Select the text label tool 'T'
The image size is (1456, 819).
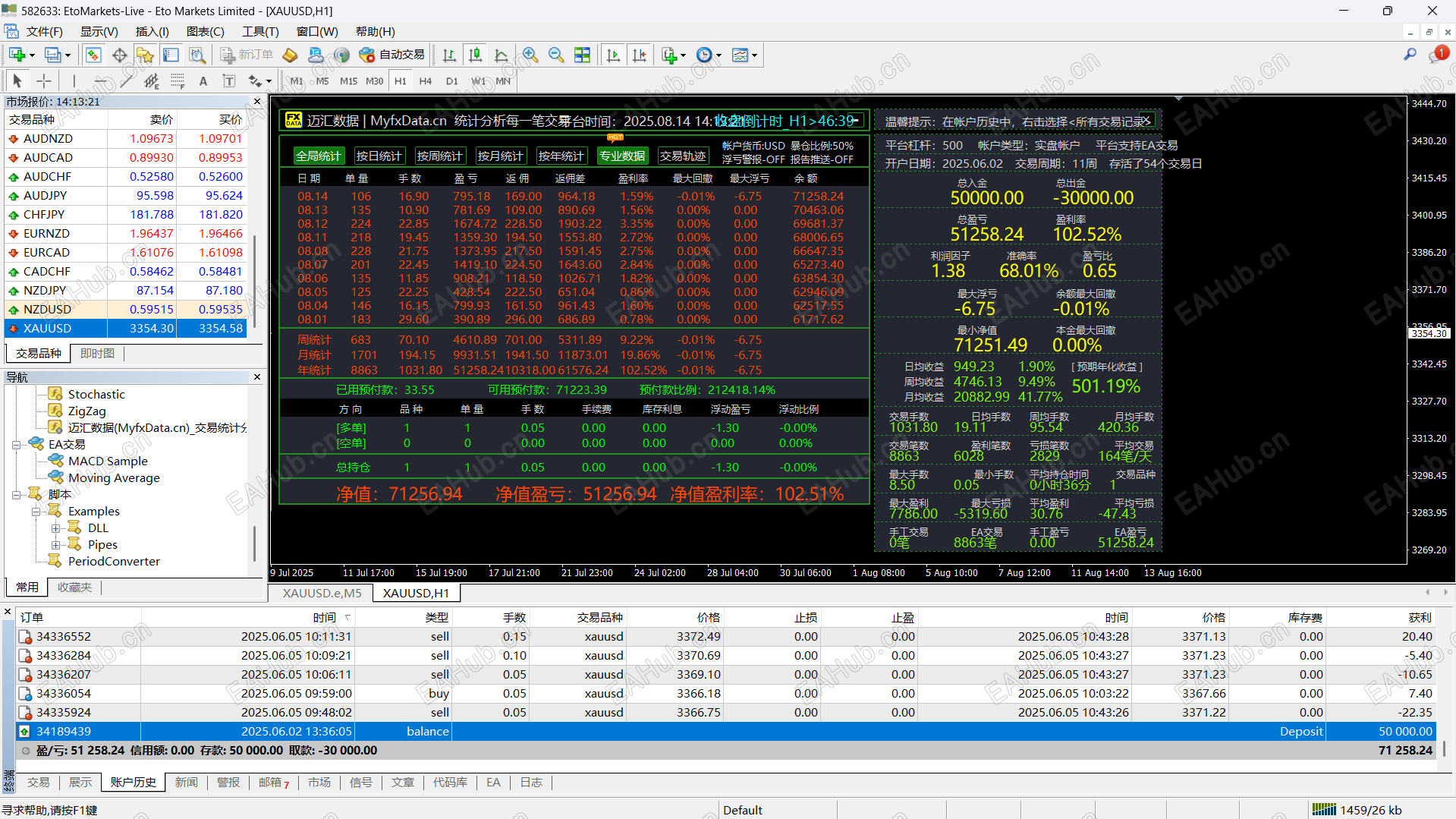pos(229,80)
